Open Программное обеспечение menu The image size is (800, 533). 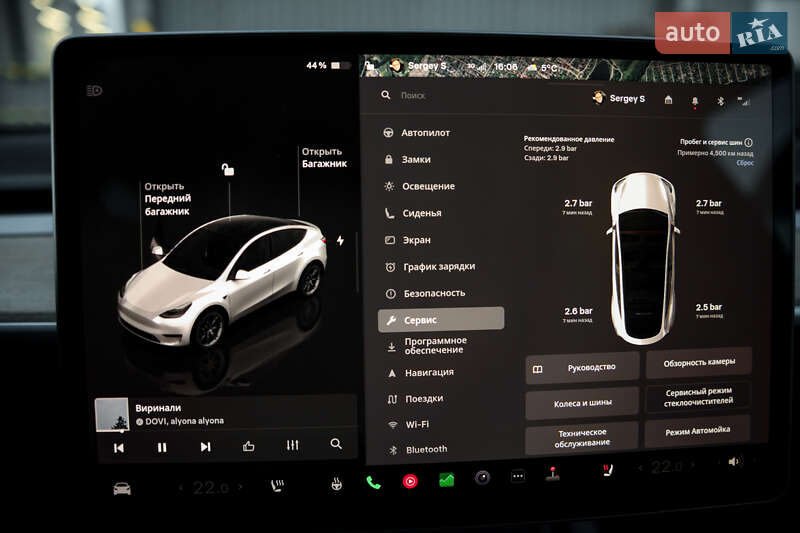coord(427,345)
